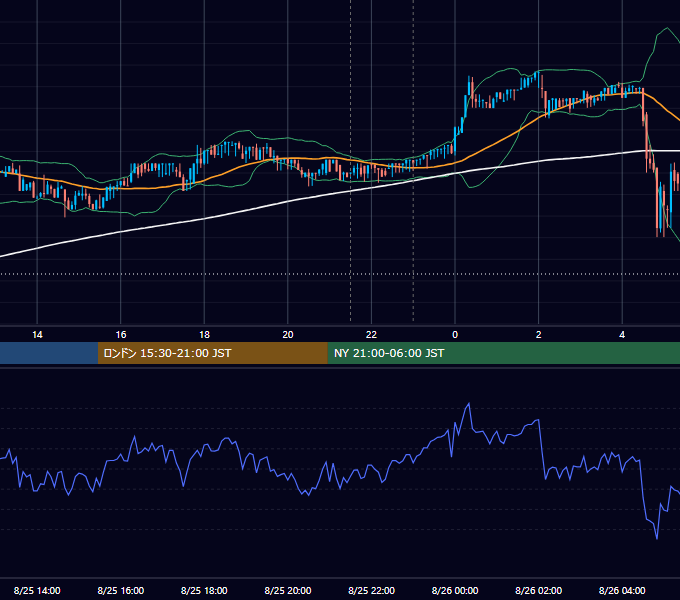Click the 8/26 00:00 date label
Screen dimensions: 680x600
pos(455,590)
